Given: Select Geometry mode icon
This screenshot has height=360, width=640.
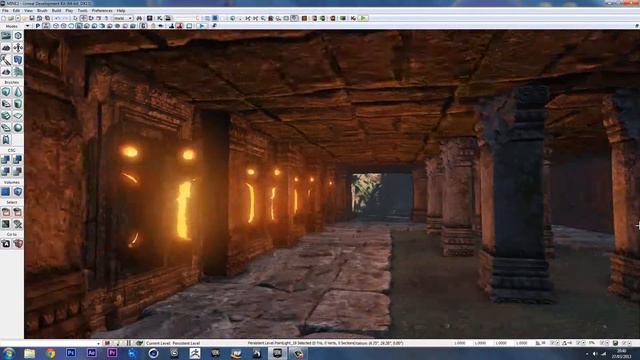Looking at the screenshot, I should (x=18, y=36).
